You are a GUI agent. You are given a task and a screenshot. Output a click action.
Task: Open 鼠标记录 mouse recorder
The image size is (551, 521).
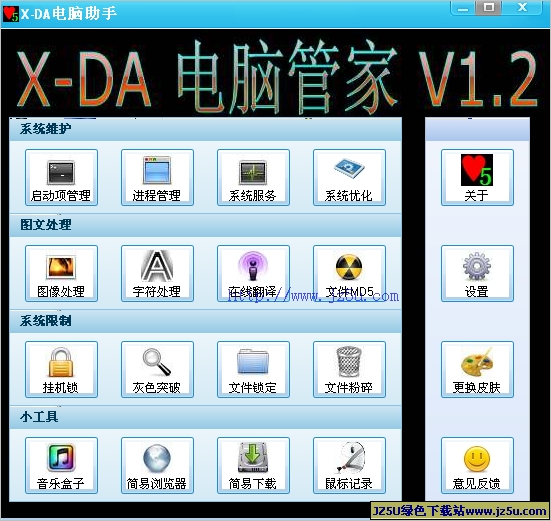pyautogui.click(x=349, y=465)
